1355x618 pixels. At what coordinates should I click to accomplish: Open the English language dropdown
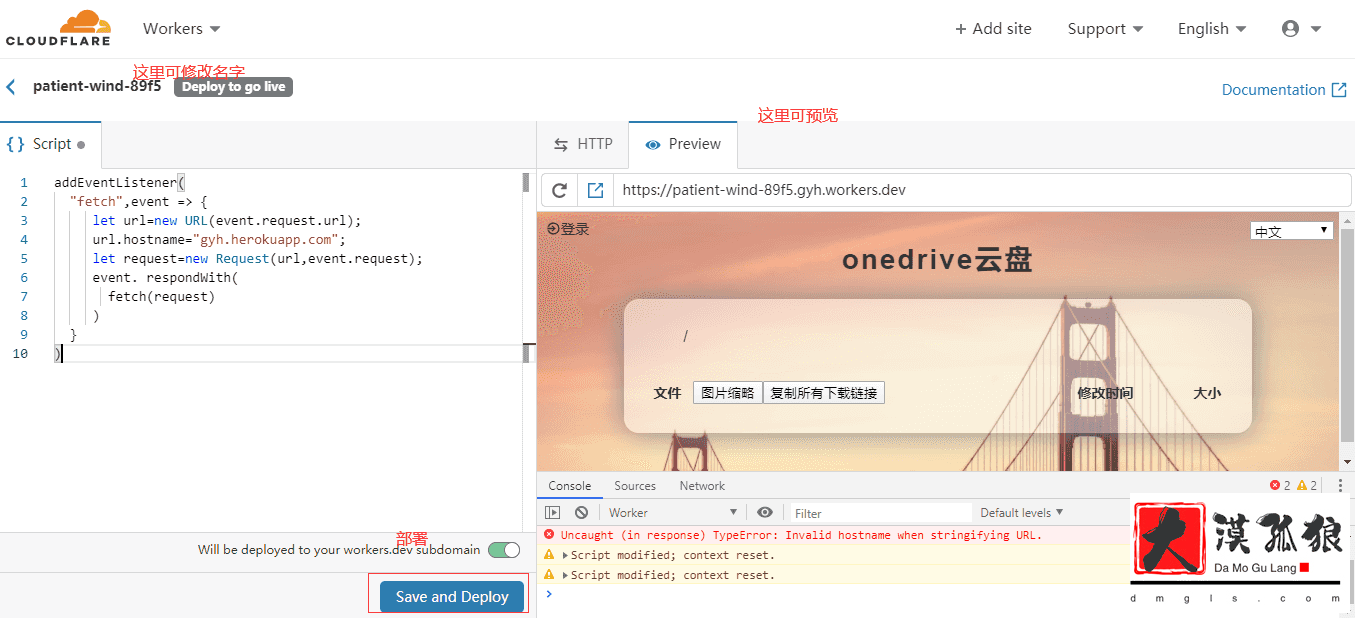pyautogui.click(x=1210, y=28)
